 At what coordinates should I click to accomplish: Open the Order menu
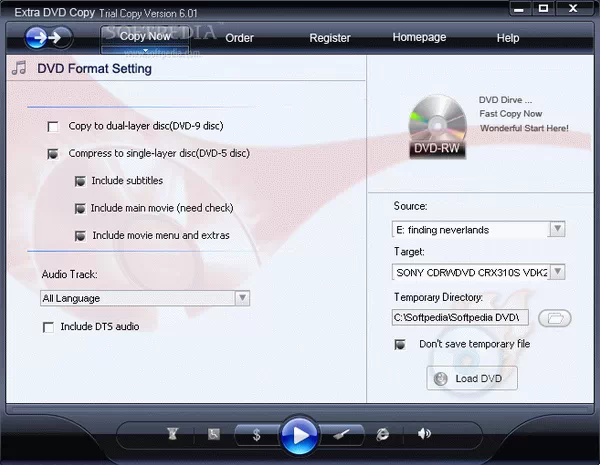click(x=239, y=38)
